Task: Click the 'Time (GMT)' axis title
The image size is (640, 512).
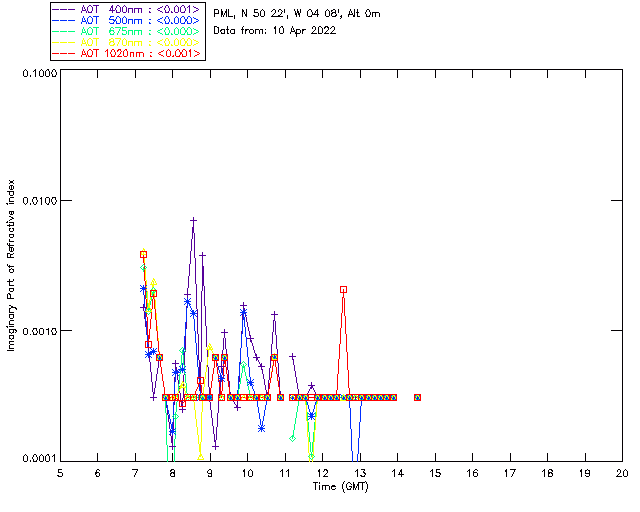Action: (340, 487)
